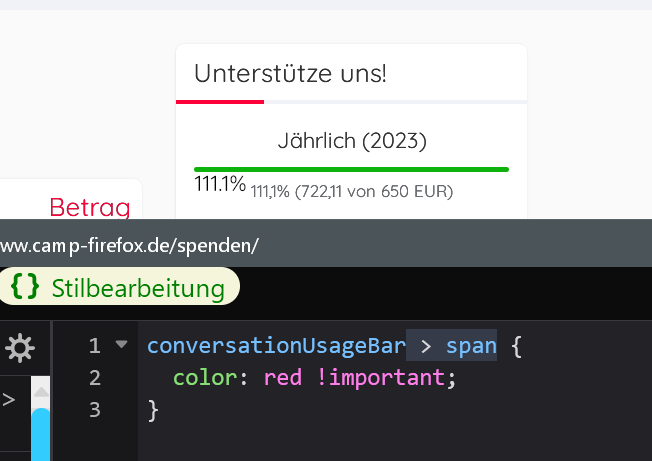
Task: Click the green yearly donation progress bar
Action: 351,169
